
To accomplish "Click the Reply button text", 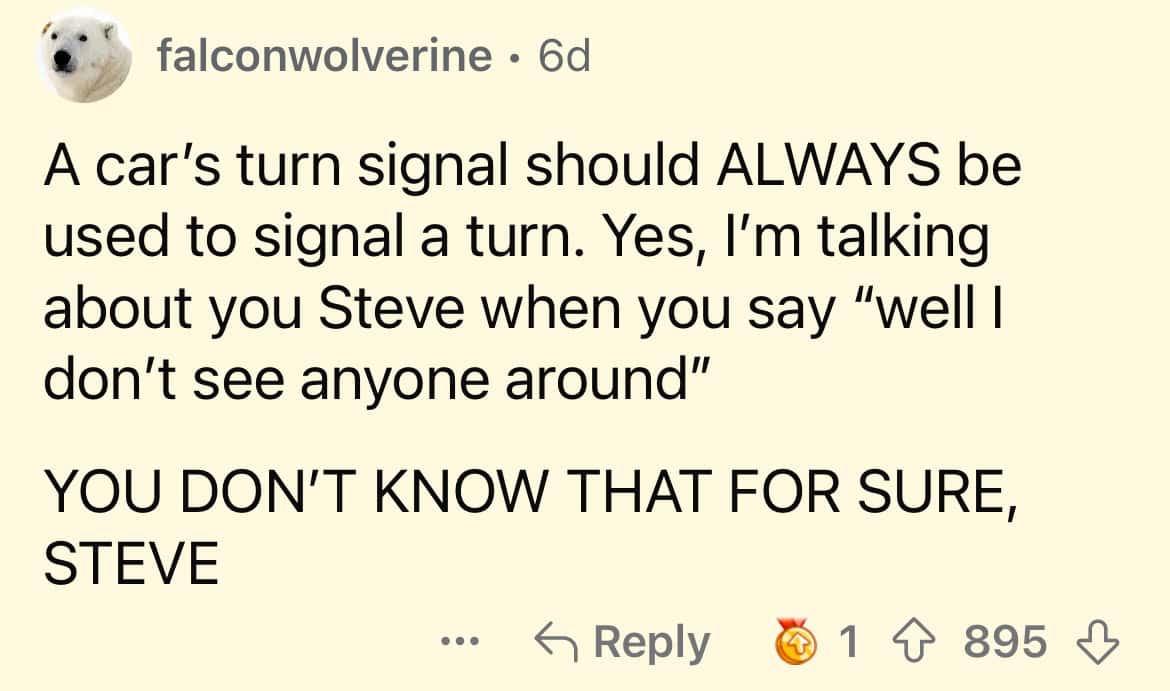I will pos(652,641).
